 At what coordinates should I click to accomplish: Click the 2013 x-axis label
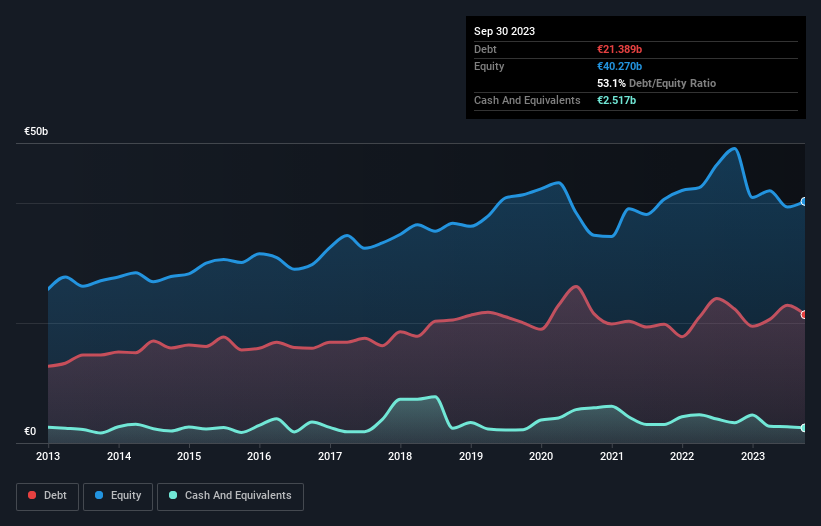(x=48, y=456)
